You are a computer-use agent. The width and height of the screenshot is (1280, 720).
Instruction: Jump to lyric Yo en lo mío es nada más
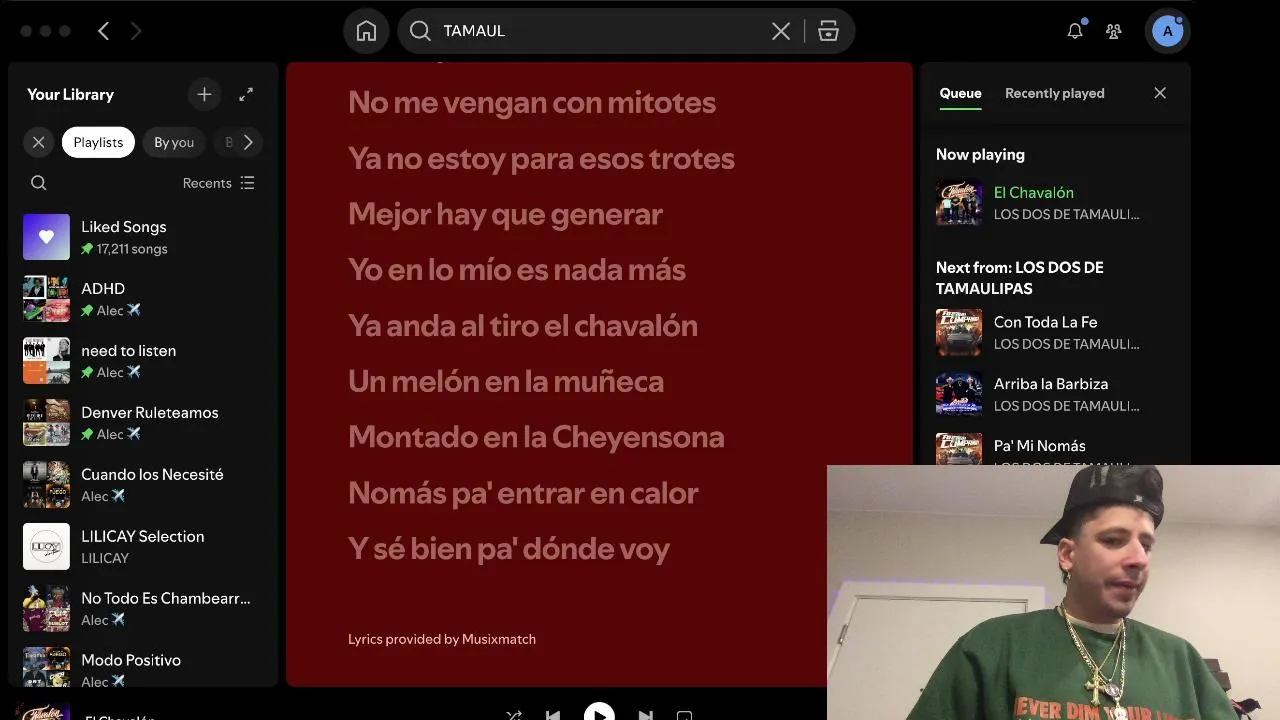517,270
